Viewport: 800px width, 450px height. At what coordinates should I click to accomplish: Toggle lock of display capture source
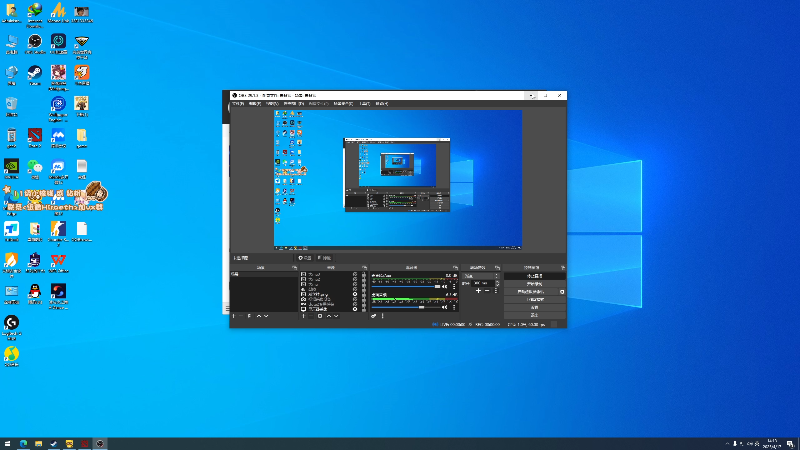pos(364,309)
